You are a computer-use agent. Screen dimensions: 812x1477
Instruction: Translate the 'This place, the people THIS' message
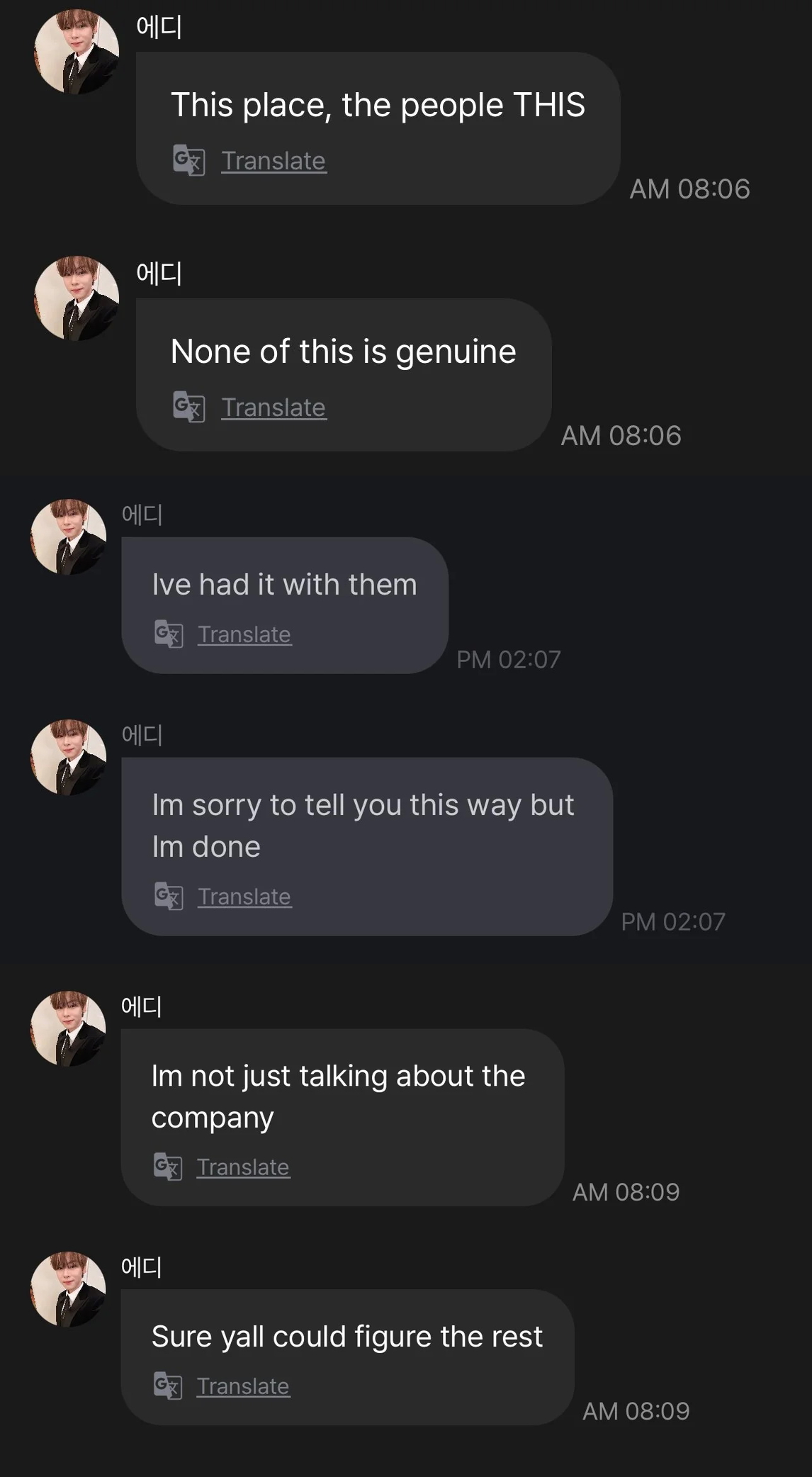tap(274, 161)
